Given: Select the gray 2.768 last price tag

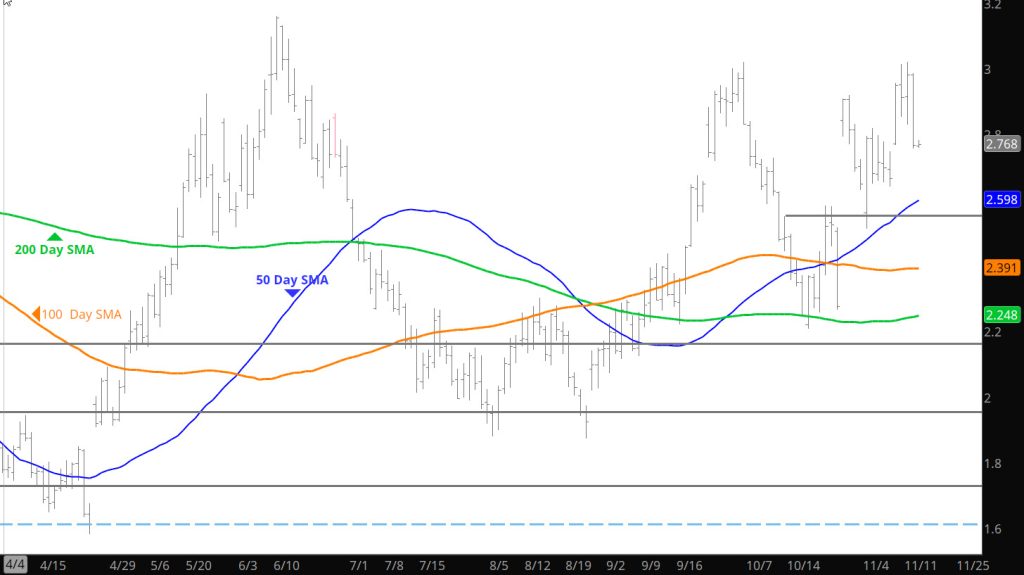Looking at the screenshot, I should click(1001, 144).
